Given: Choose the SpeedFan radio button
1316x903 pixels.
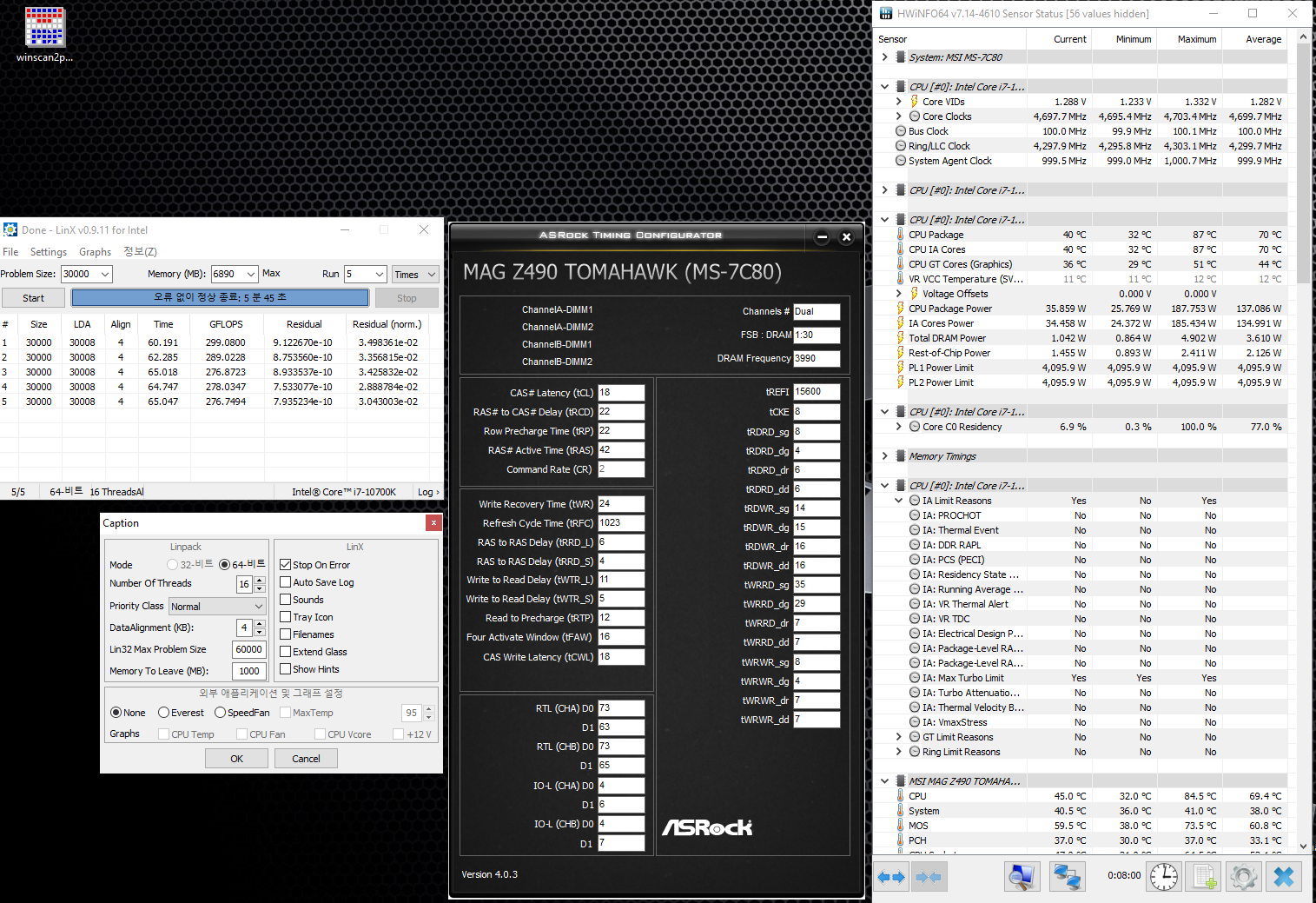Looking at the screenshot, I should click(220, 713).
